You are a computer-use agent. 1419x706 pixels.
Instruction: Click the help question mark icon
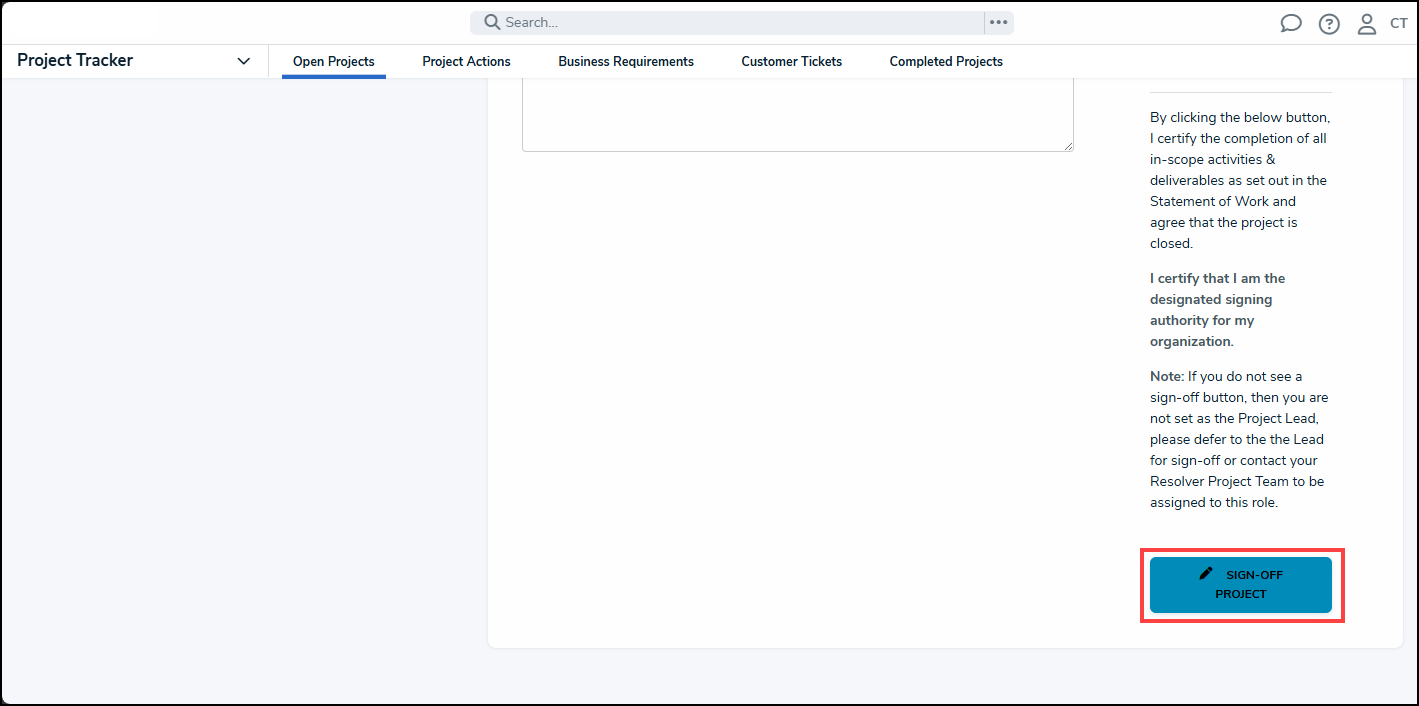click(1328, 22)
